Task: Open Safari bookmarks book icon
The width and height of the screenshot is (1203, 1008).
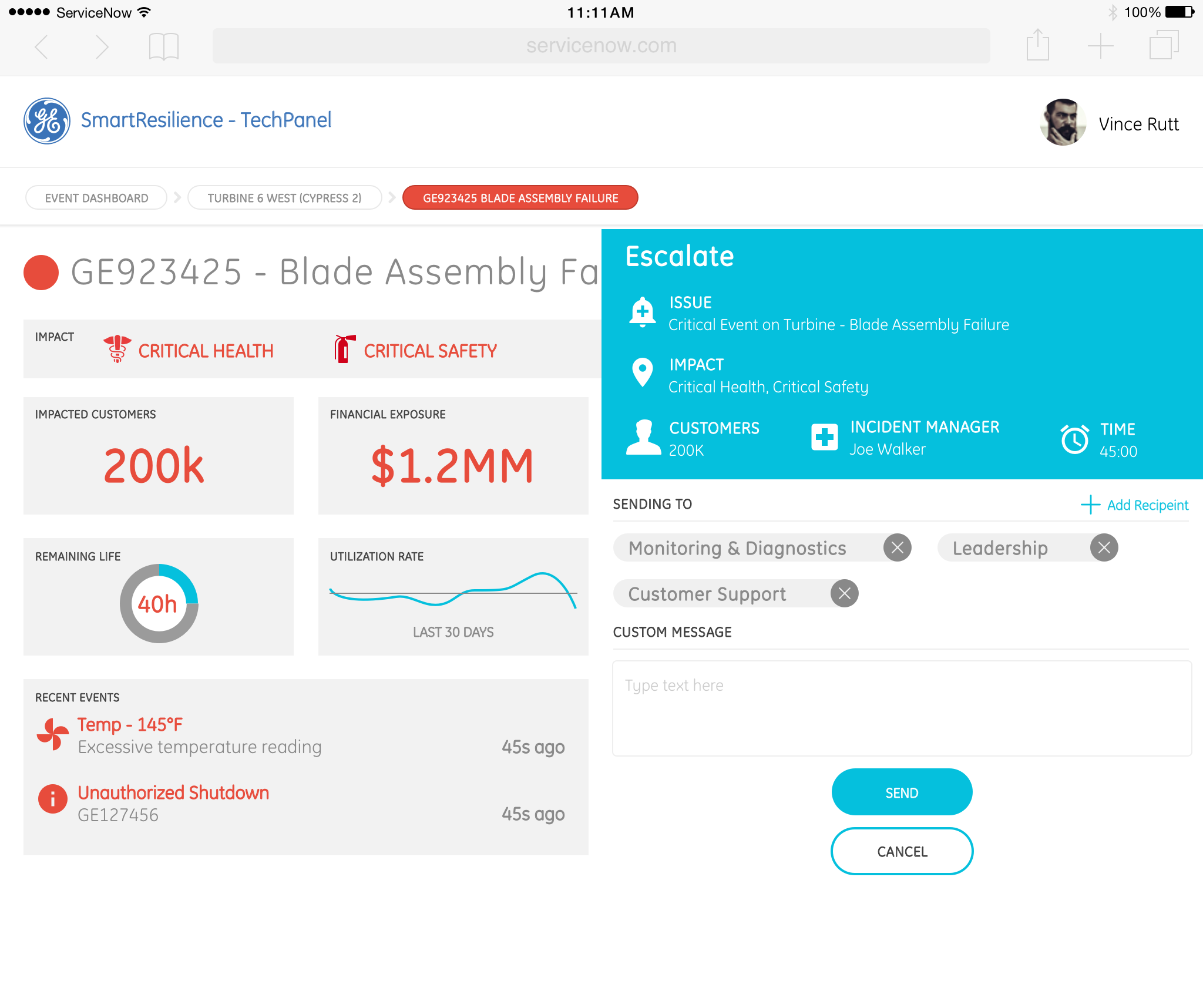Action: pyautogui.click(x=163, y=46)
